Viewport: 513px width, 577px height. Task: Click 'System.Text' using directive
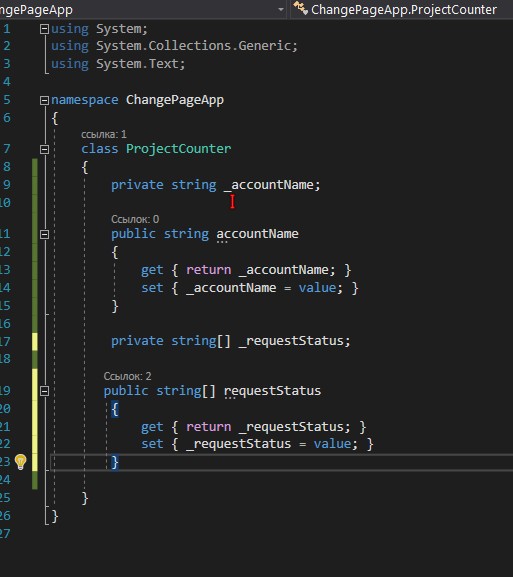point(137,64)
